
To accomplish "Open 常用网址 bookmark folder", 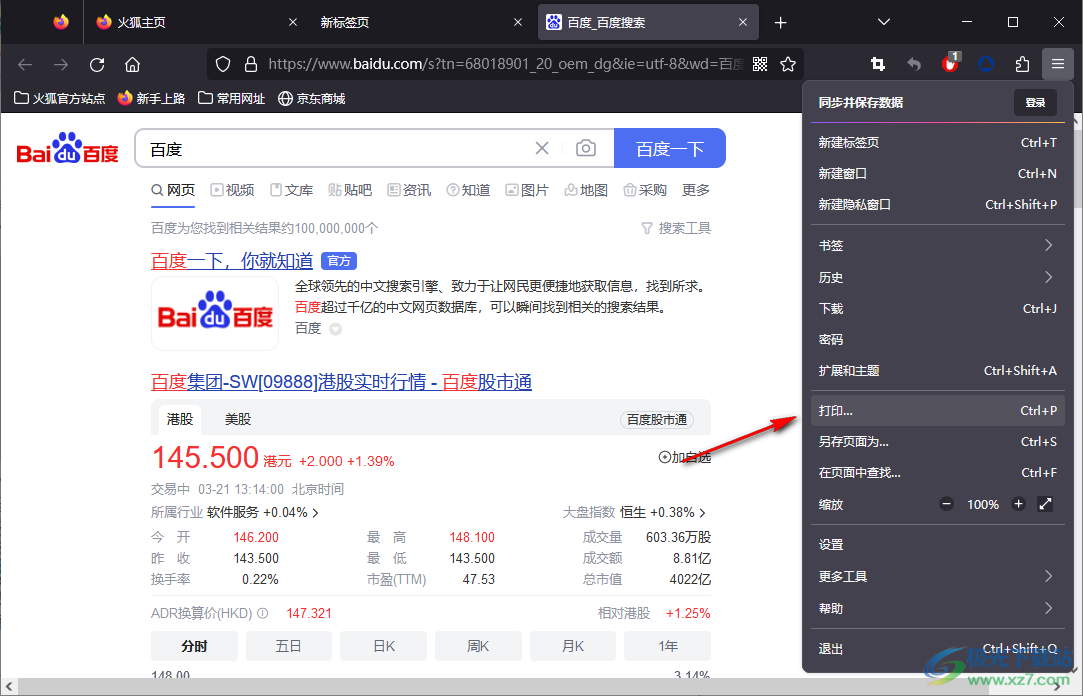I will pyautogui.click(x=231, y=99).
